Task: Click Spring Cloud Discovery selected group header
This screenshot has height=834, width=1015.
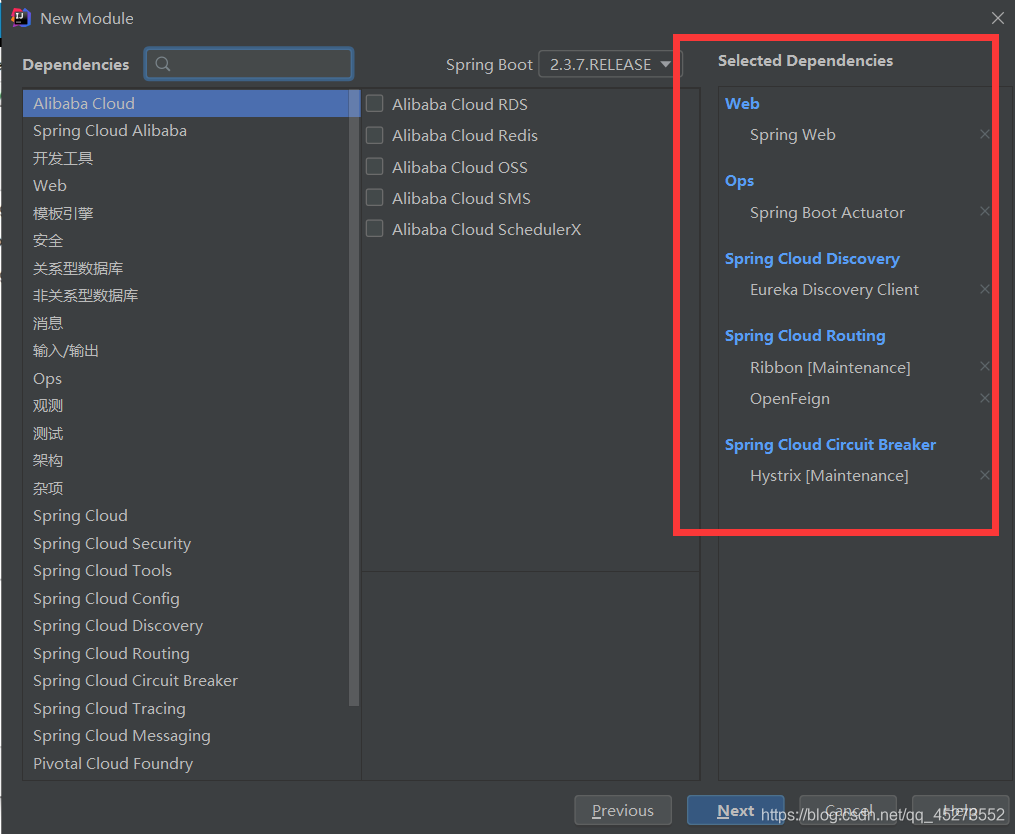Action: coord(812,258)
